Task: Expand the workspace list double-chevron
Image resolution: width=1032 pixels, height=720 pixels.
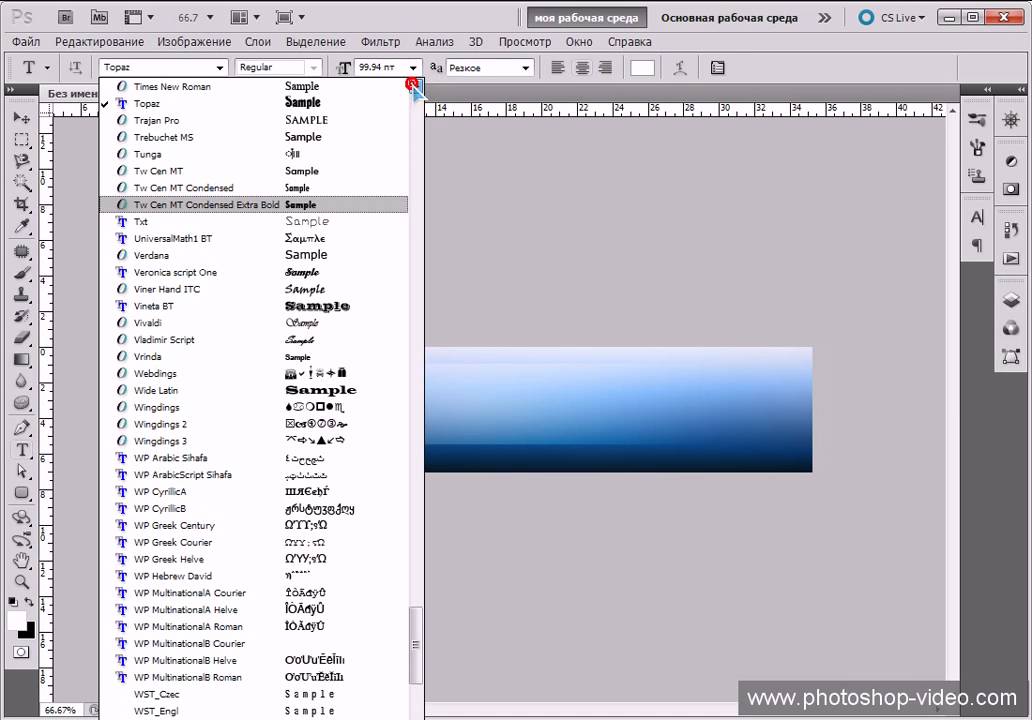Action: 824,18
